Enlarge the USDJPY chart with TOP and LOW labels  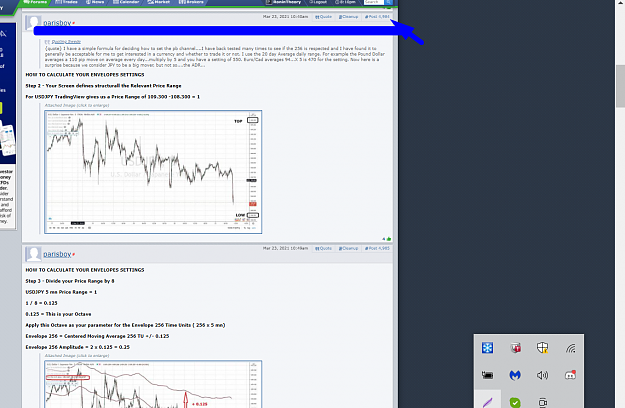point(153,172)
